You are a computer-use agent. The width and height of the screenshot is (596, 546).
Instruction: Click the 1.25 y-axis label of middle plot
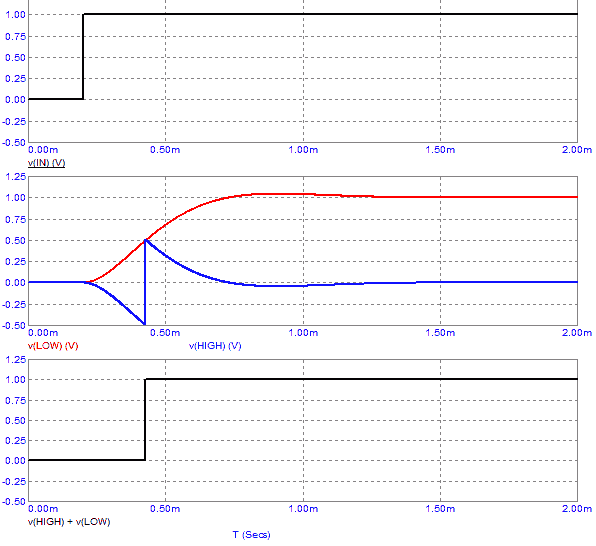[x=15, y=177]
